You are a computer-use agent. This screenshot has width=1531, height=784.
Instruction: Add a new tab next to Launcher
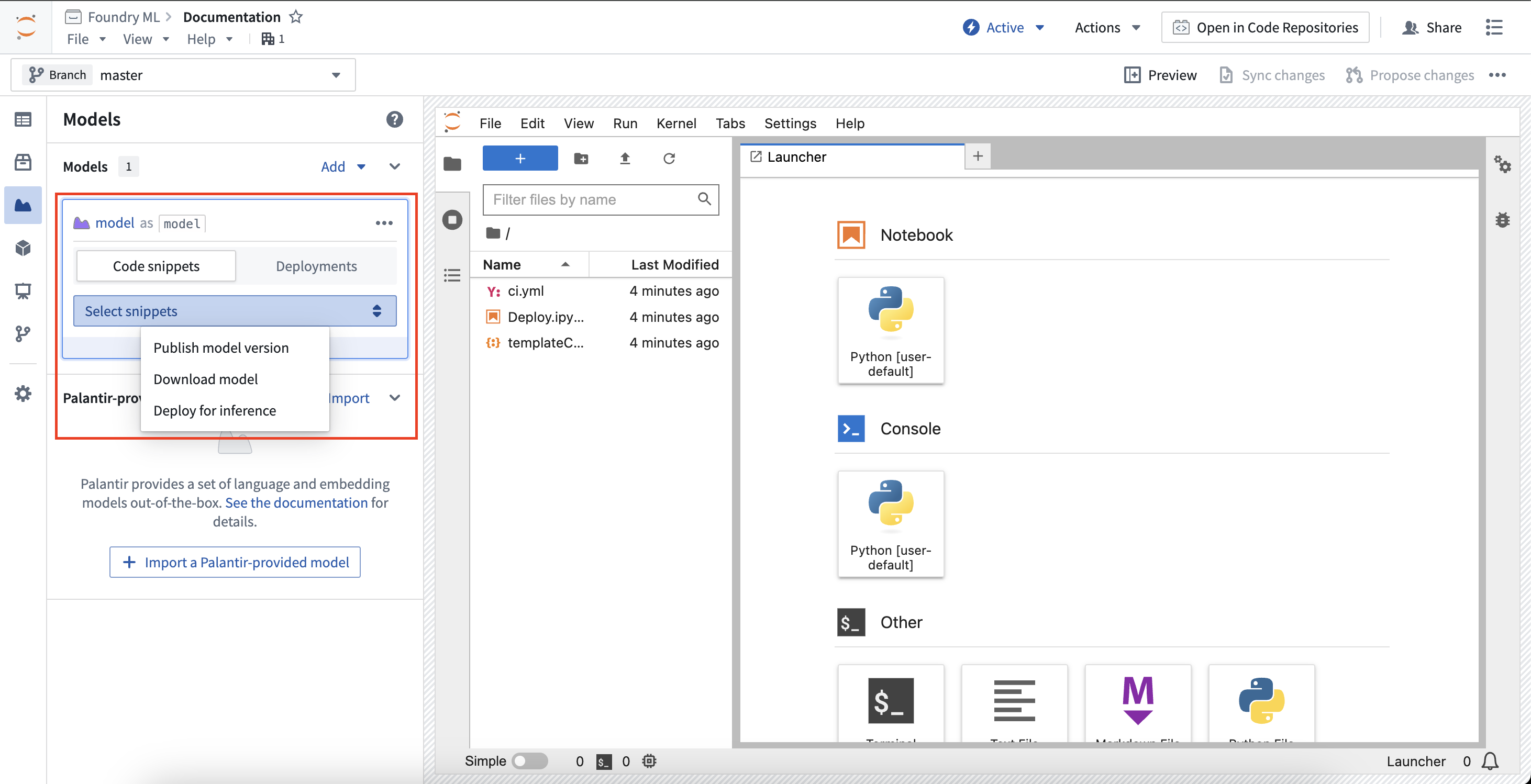(978, 156)
